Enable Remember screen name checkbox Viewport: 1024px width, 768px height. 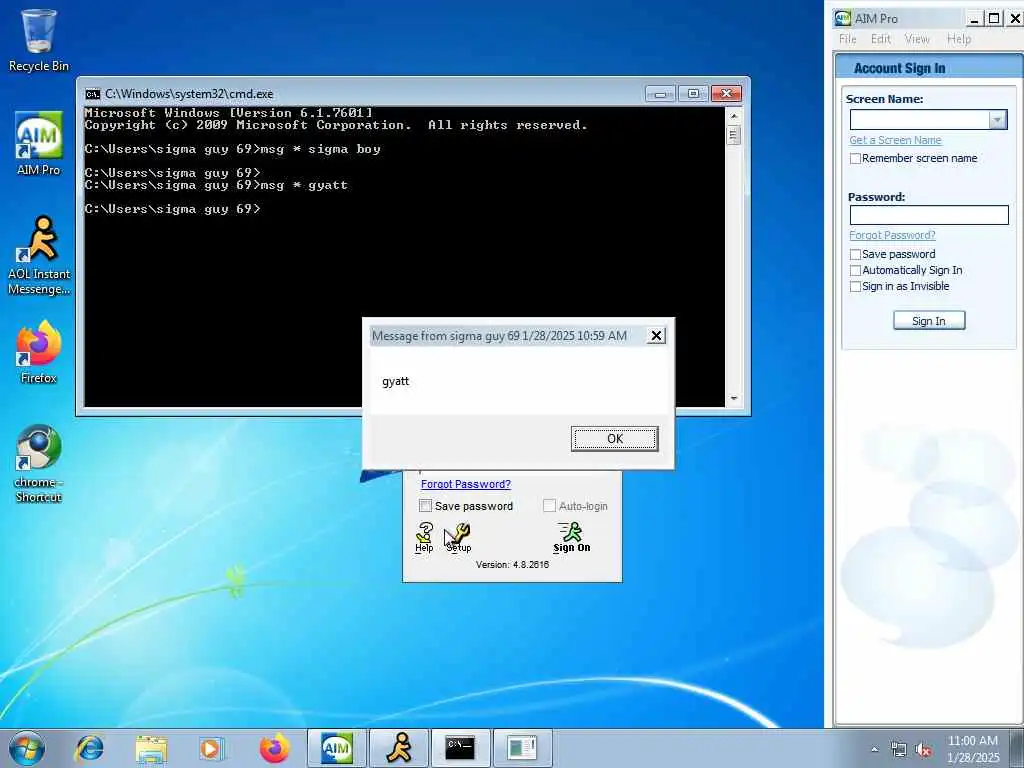855,158
